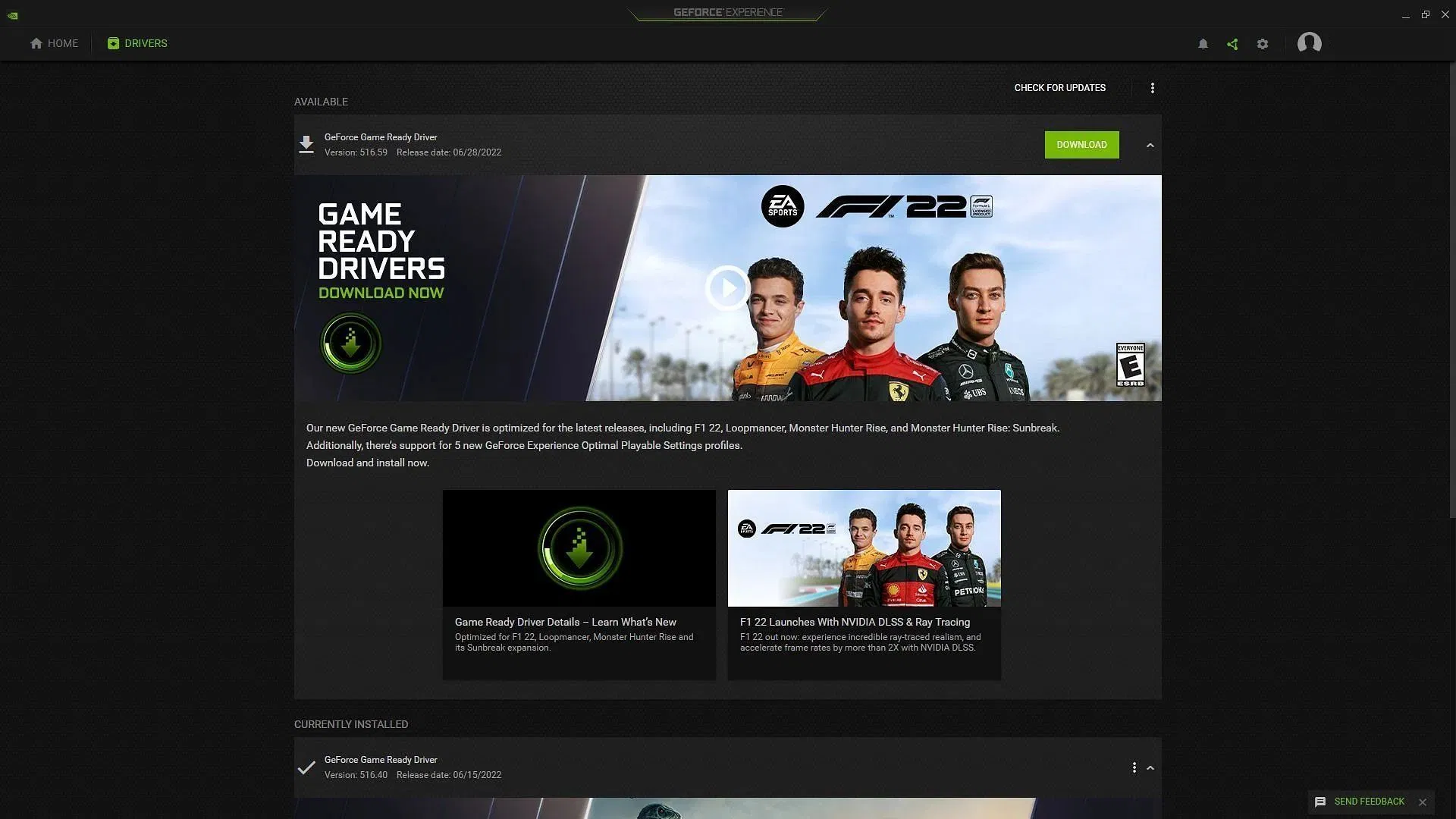Click the download arrow icon on available driver

coord(306,144)
